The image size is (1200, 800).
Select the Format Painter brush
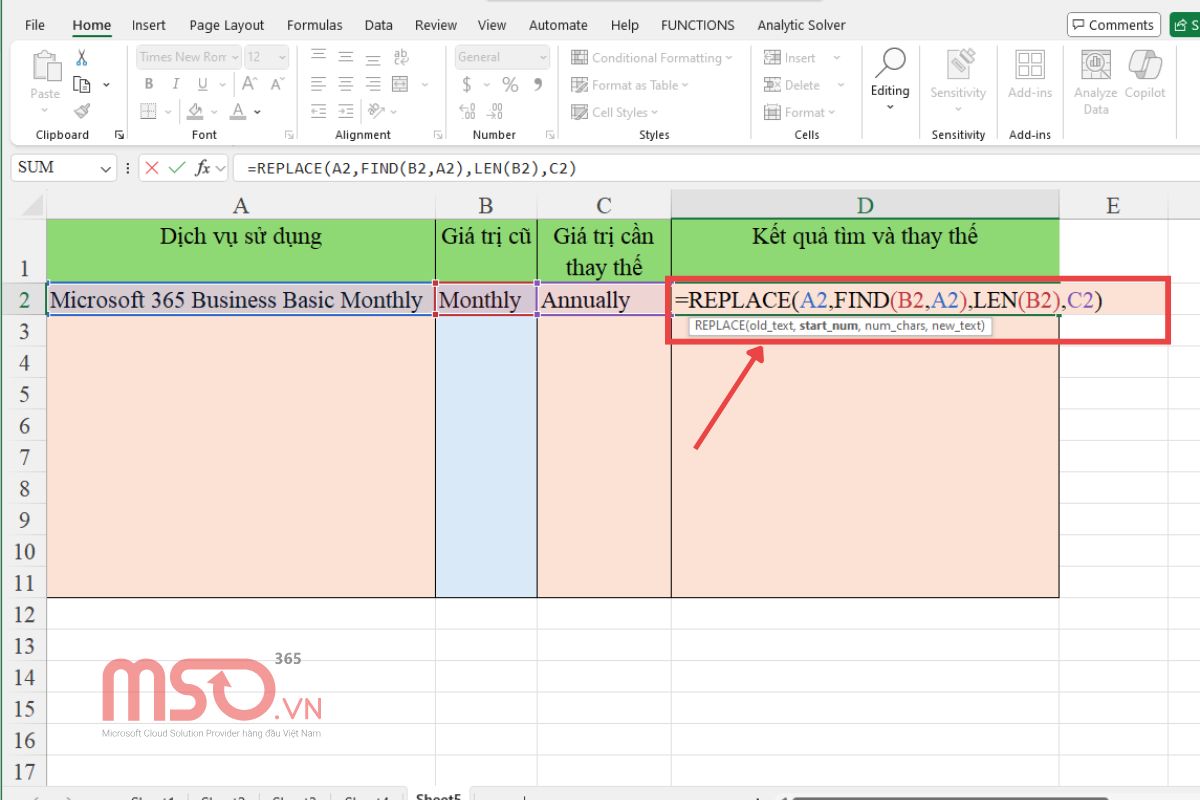(82, 111)
